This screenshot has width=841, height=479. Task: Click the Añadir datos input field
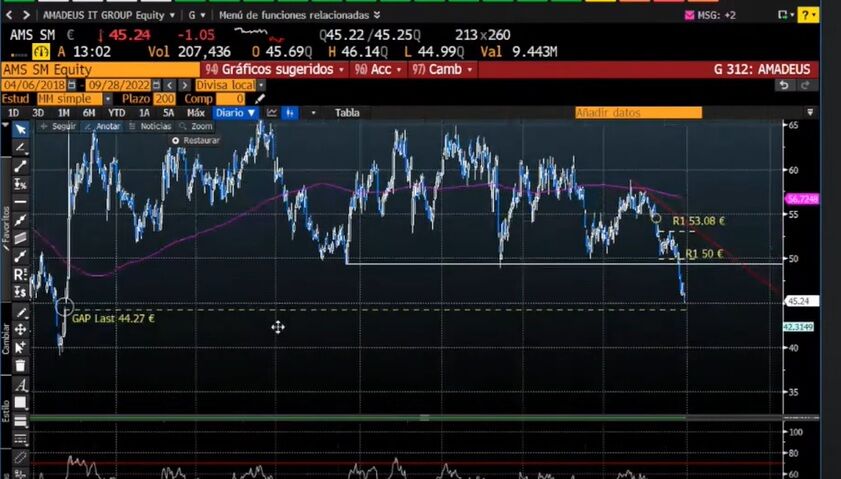[638, 113]
